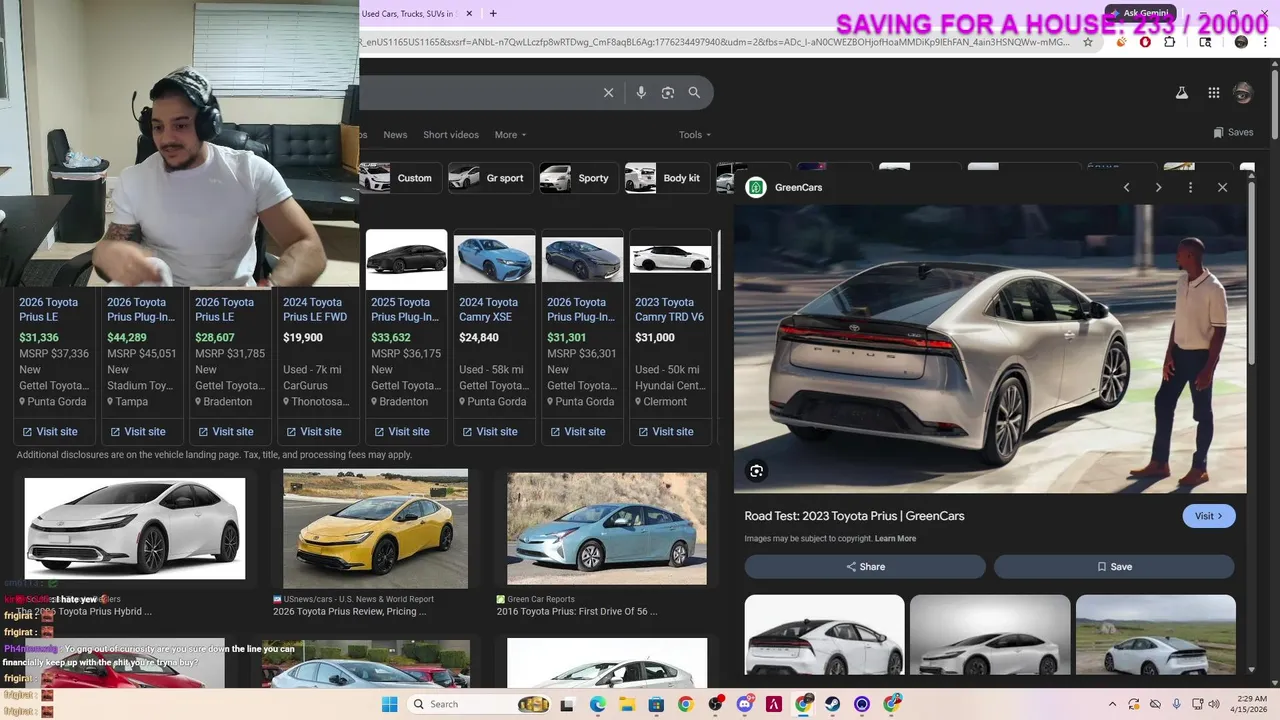Image resolution: width=1280 pixels, height=720 pixels.
Task: Switch to the Short videos tab
Action: click(x=450, y=135)
